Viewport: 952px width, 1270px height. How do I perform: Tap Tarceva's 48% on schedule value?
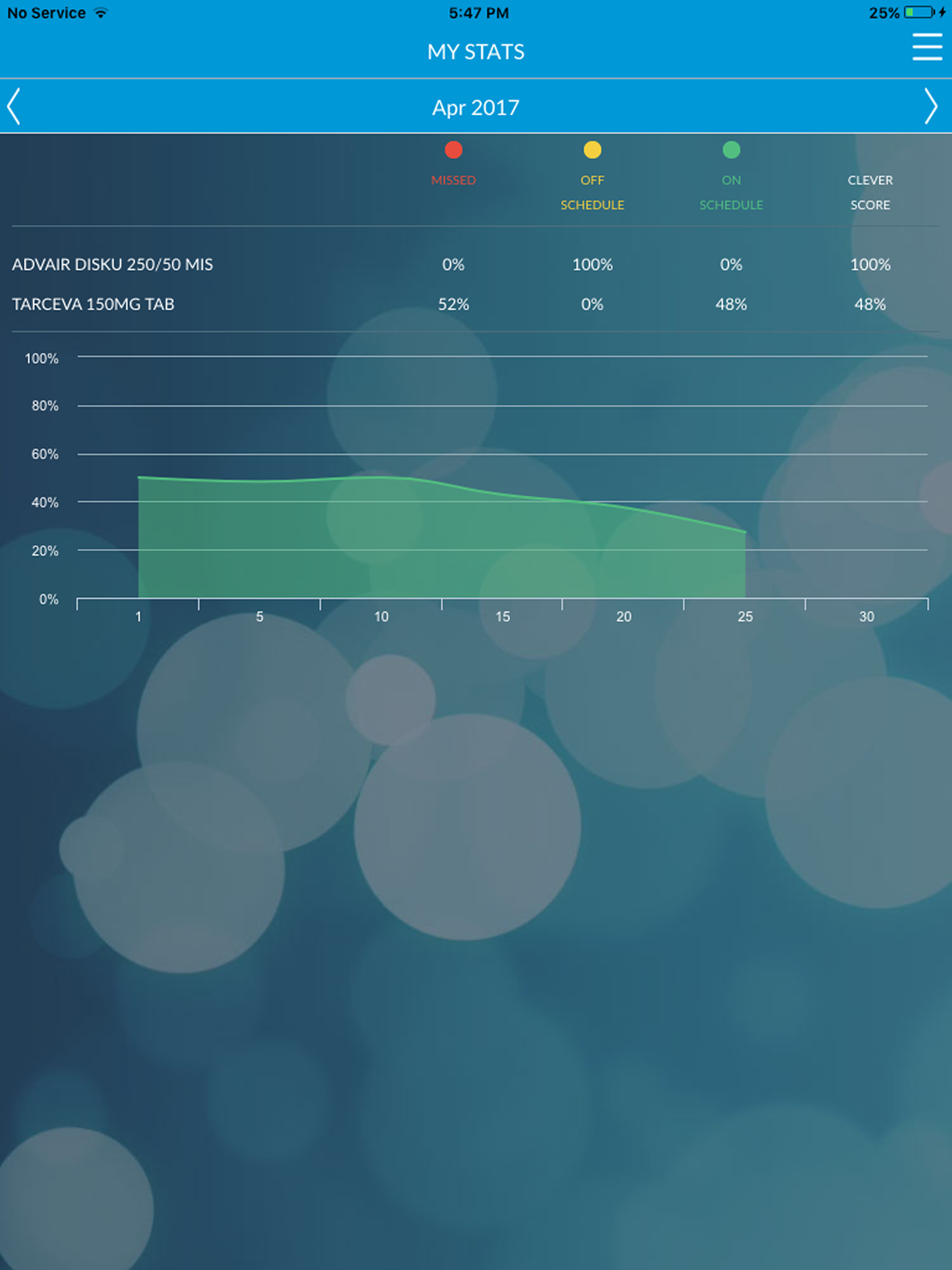point(731,304)
